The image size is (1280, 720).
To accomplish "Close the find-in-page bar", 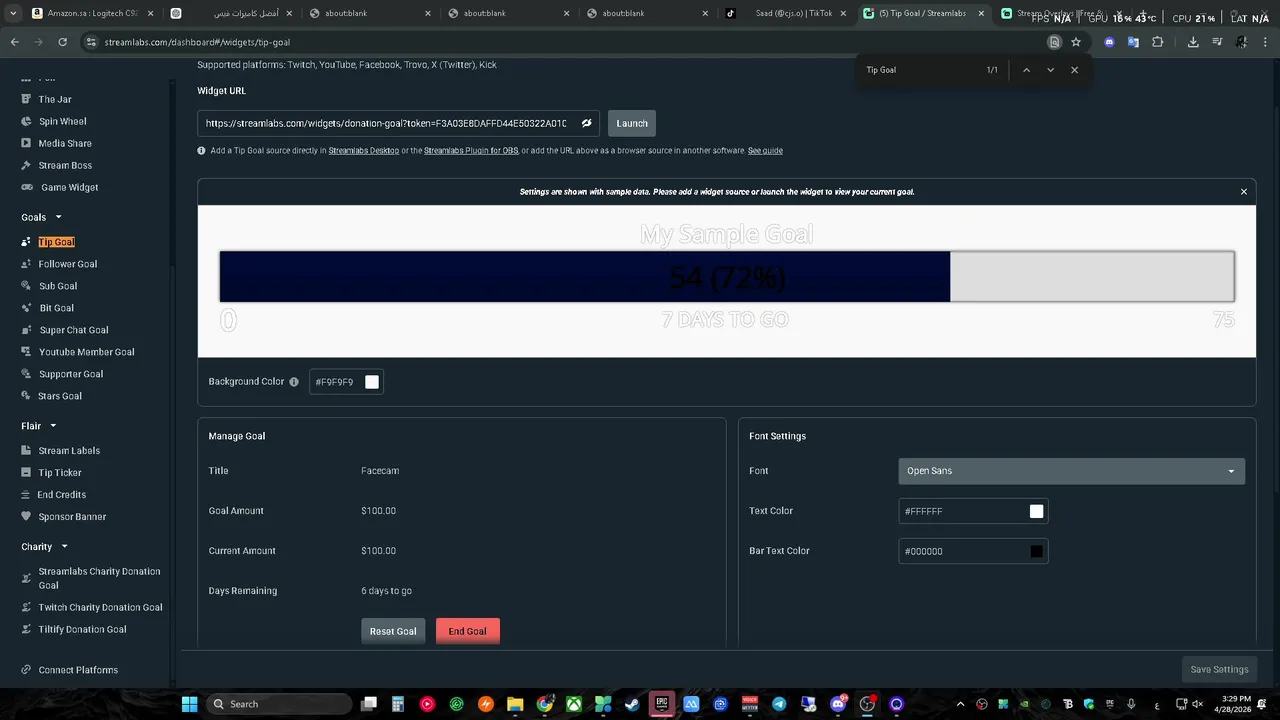I will [x=1074, y=70].
